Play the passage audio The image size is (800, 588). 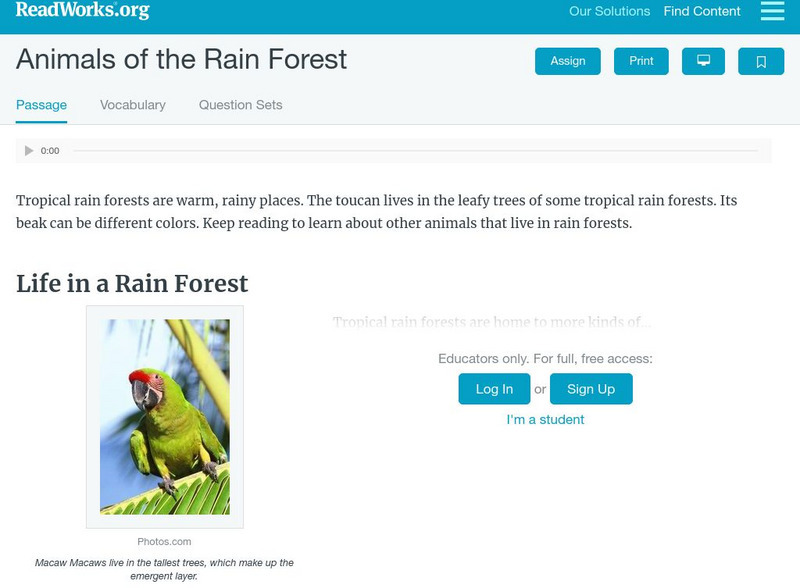pyautogui.click(x=29, y=151)
